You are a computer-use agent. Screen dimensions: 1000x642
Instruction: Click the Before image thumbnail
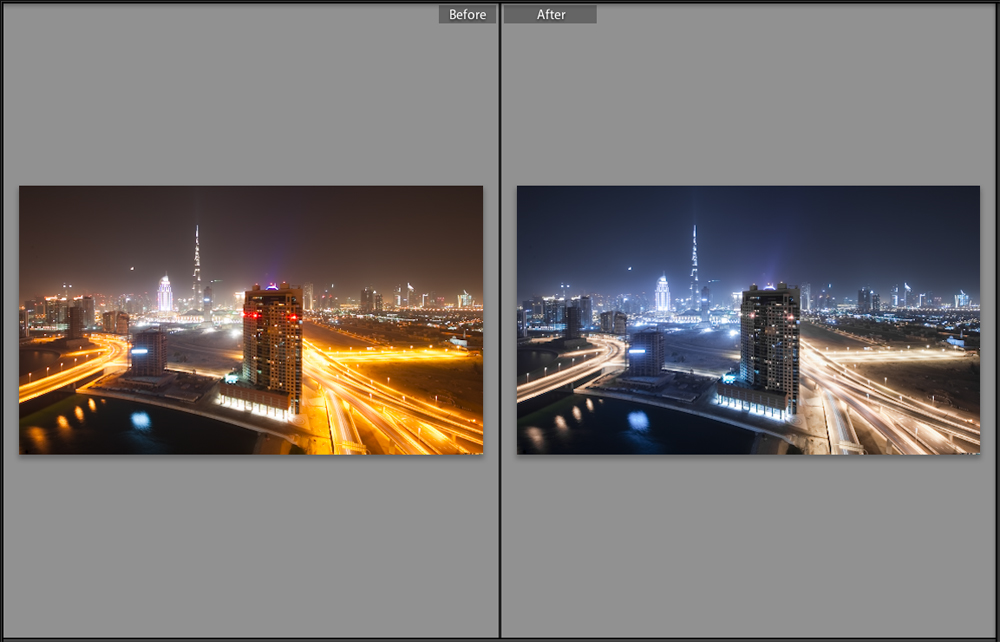(250, 320)
